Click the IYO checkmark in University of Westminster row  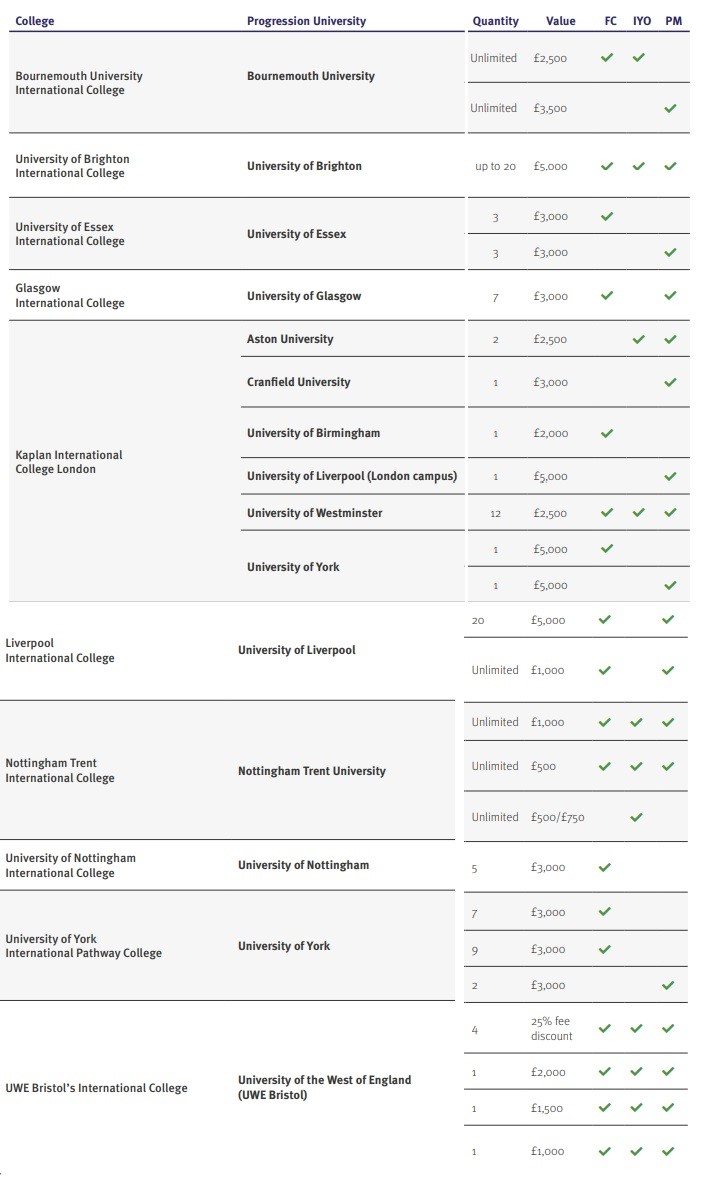pyautogui.click(x=638, y=513)
